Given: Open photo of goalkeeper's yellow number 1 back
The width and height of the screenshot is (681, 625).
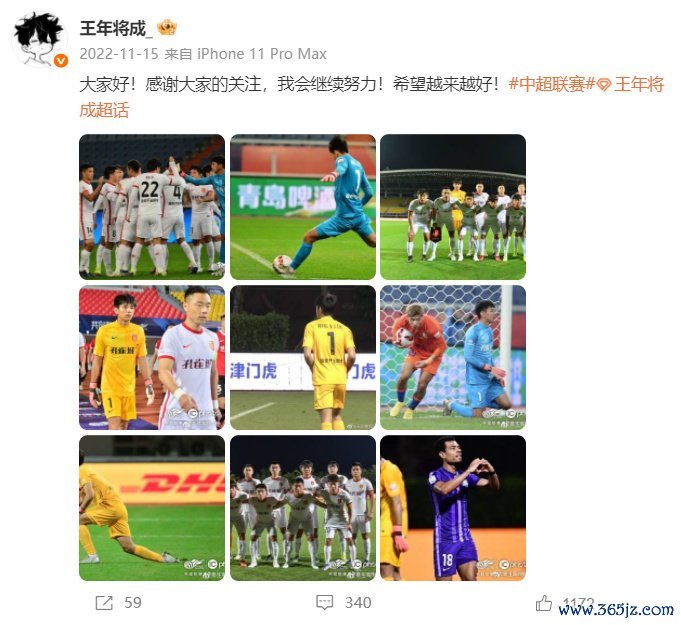Looking at the screenshot, I should pyautogui.click(x=303, y=357).
